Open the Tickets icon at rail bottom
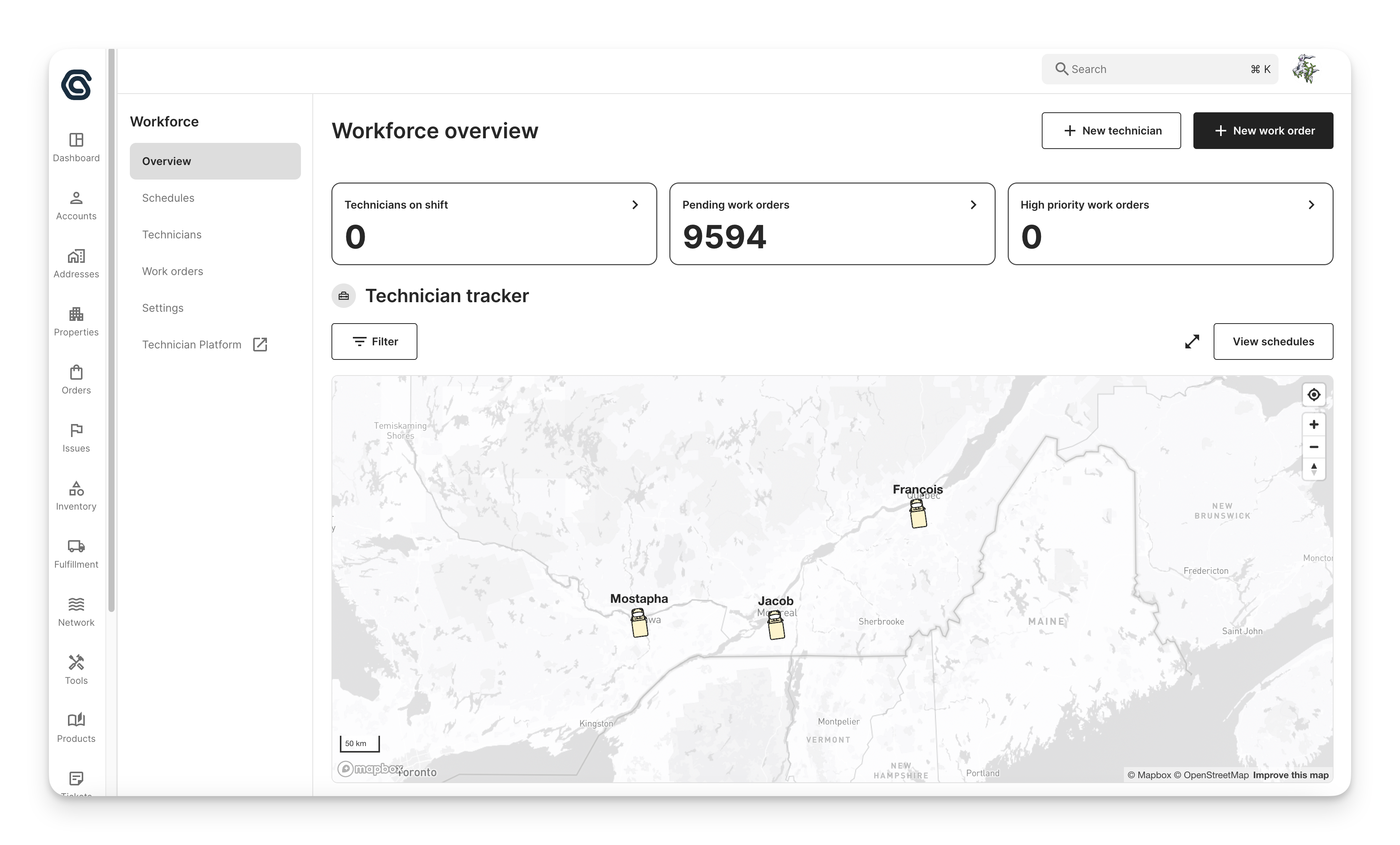The height and width of the screenshot is (845, 1400). point(76,778)
